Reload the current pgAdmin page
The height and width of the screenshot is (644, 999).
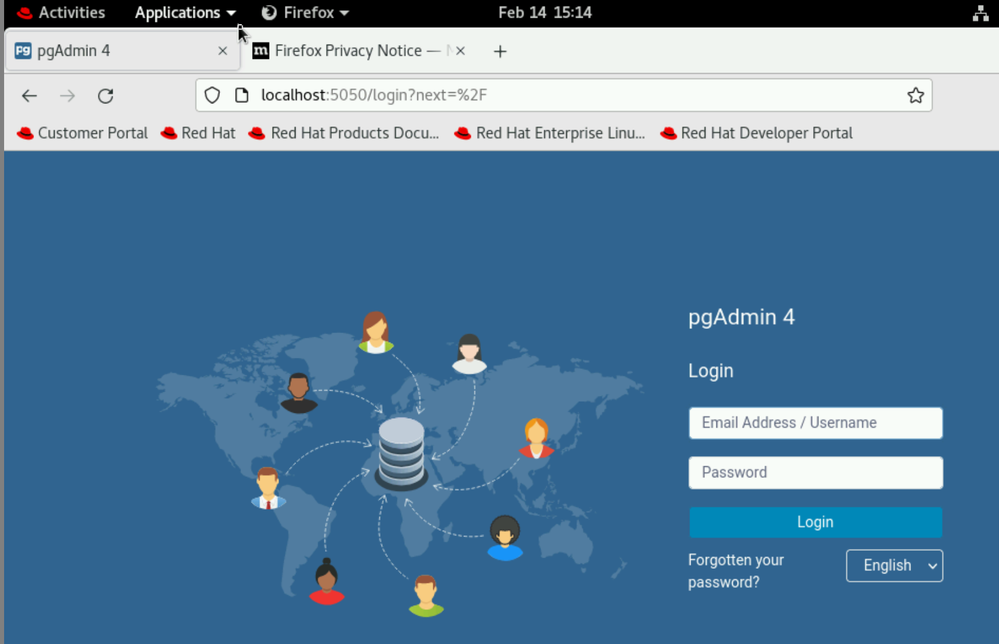coord(105,96)
